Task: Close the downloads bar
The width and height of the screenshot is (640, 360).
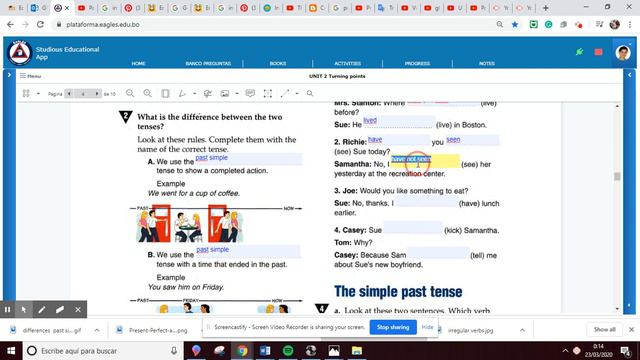Action: click(x=631, y=329)
